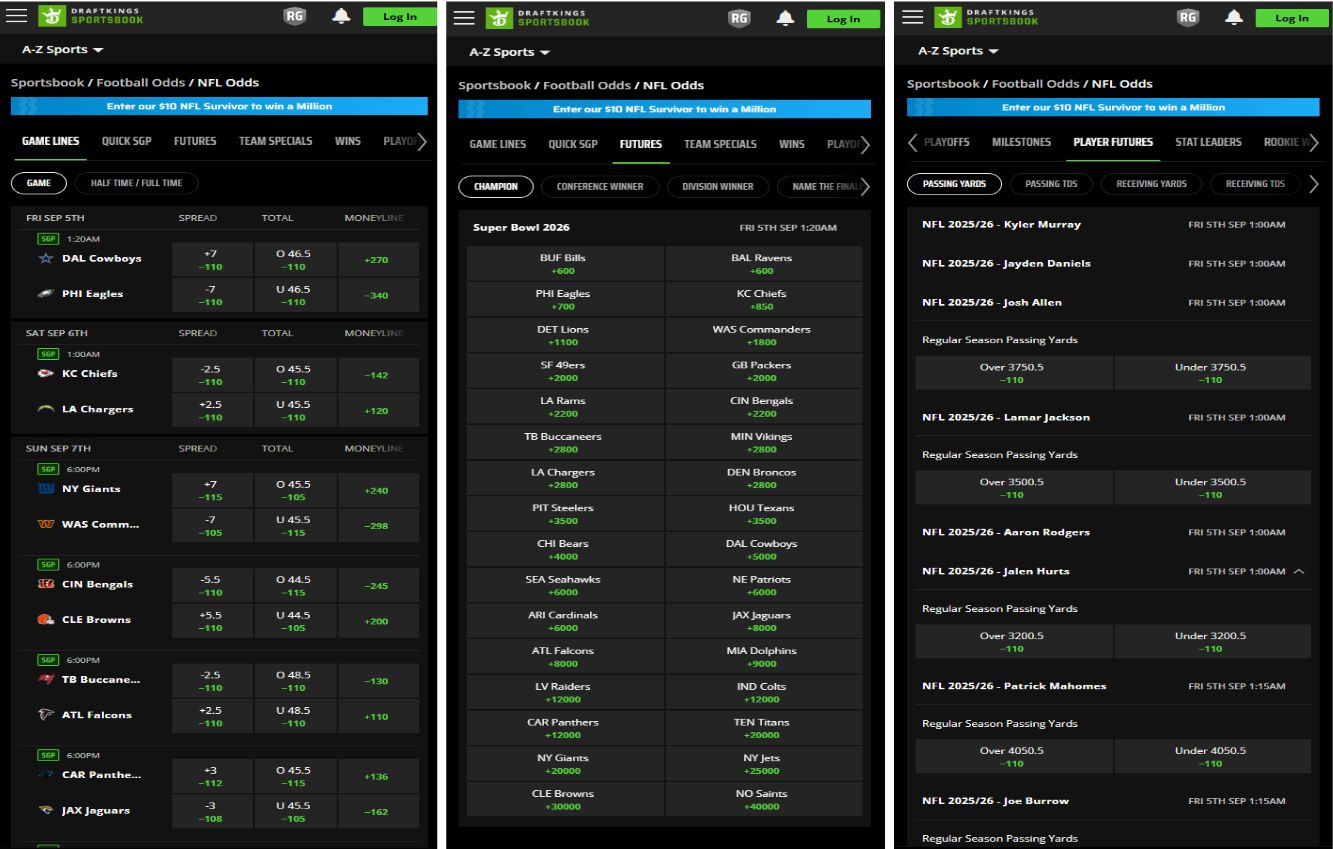Click the $10 NFL Survivor promo banner
This screenshot has height=849, width=1333.
tap(222, 106)
